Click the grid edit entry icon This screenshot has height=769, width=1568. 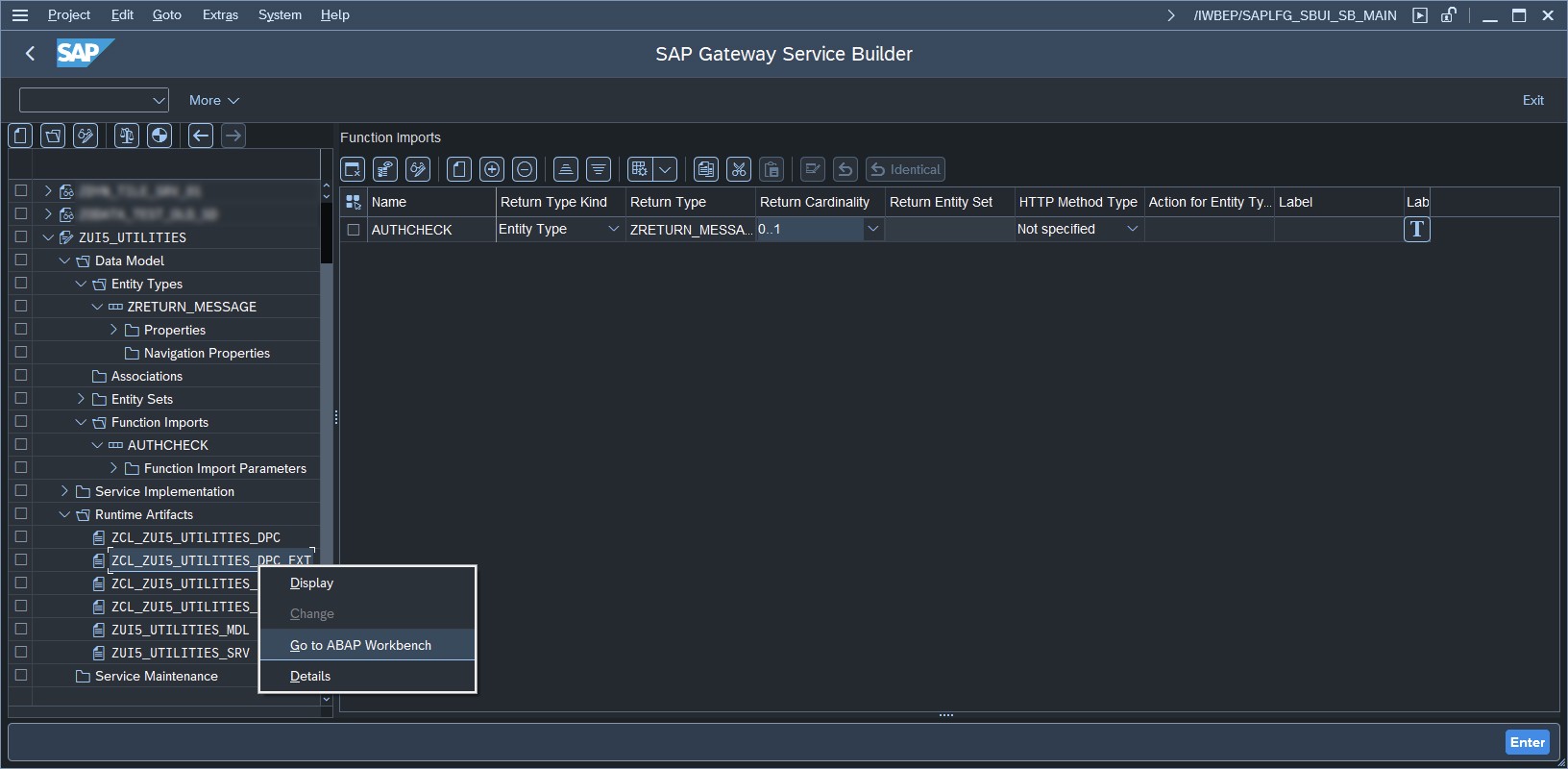click(x=813, y=170)
